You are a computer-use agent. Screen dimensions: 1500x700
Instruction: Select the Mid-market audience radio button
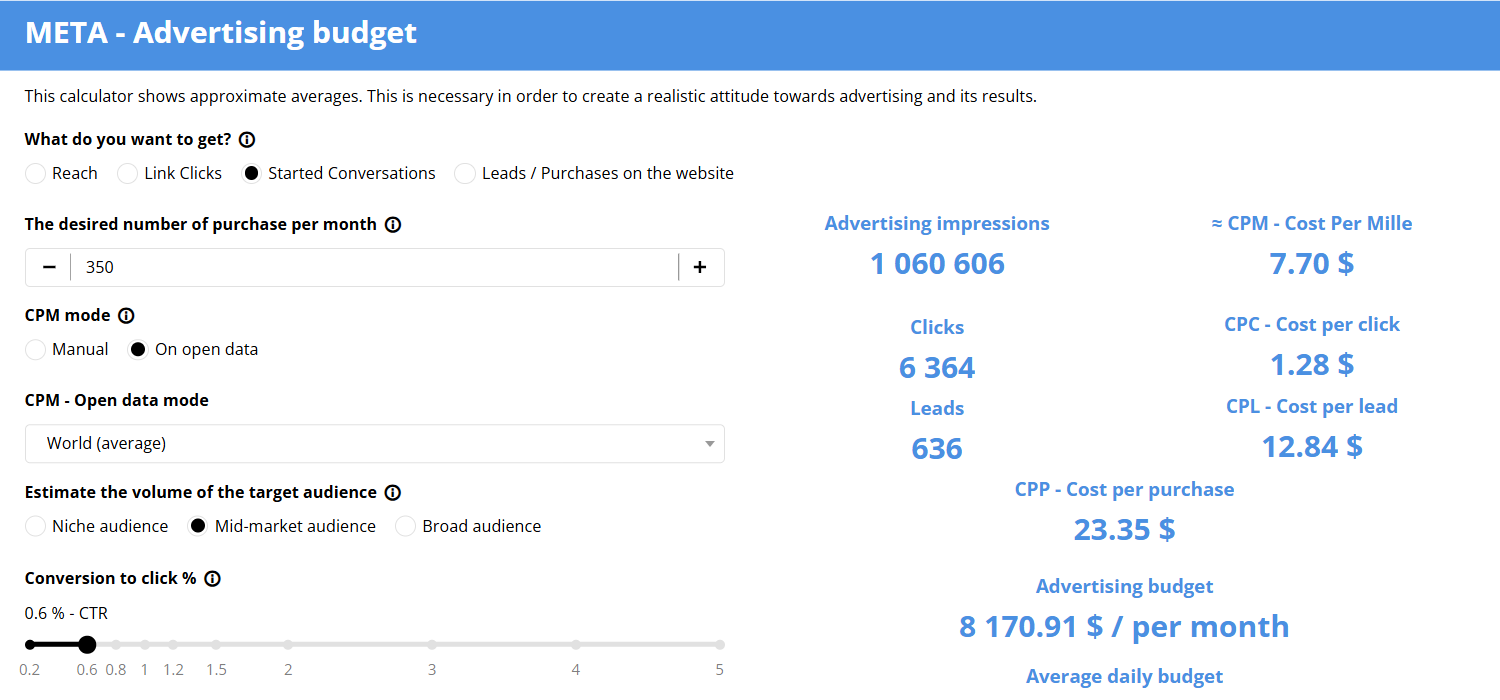pyautogui.click(x=198, y=527)
